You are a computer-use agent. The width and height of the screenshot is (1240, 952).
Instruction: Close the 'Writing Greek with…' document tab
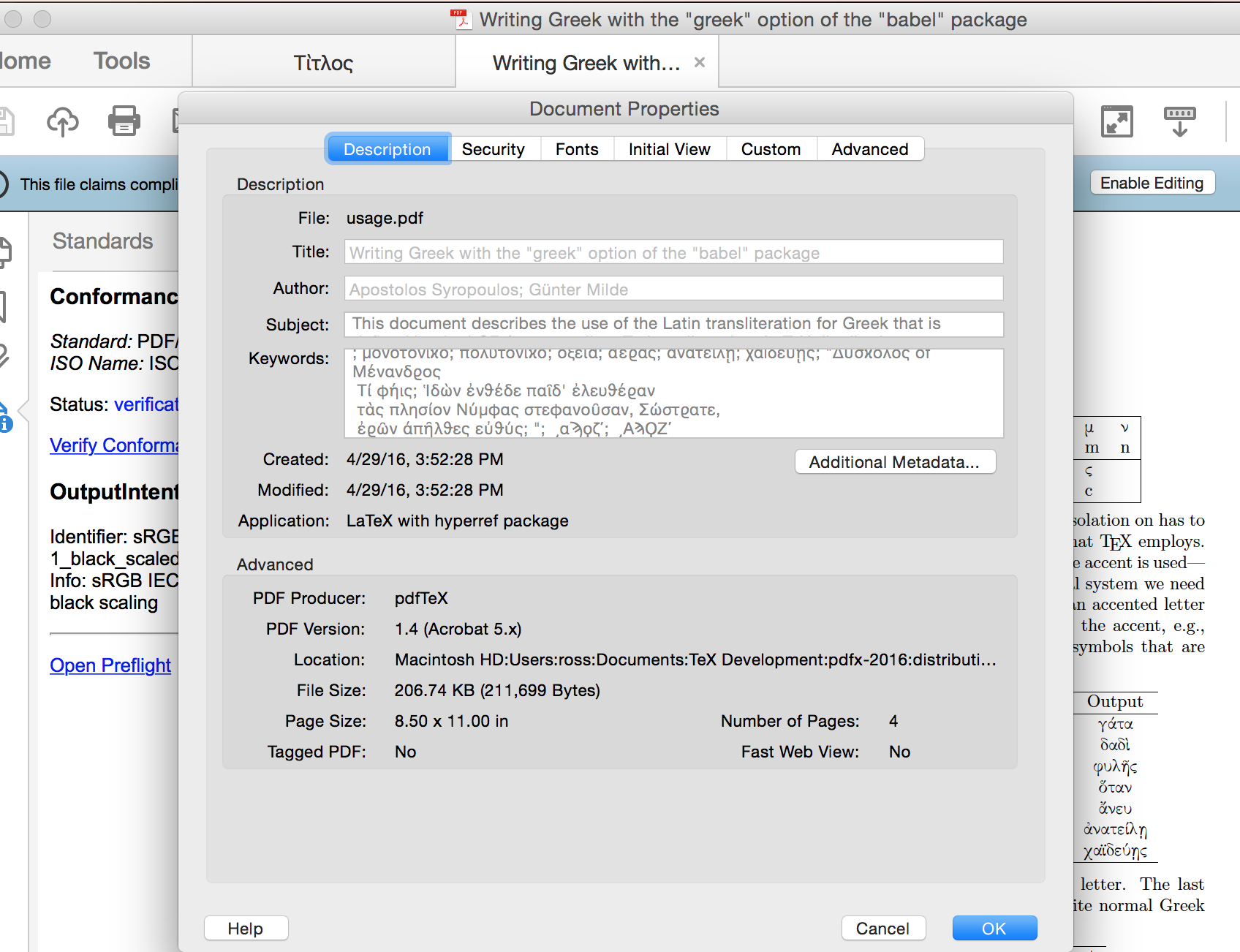[x=700, y=63]
